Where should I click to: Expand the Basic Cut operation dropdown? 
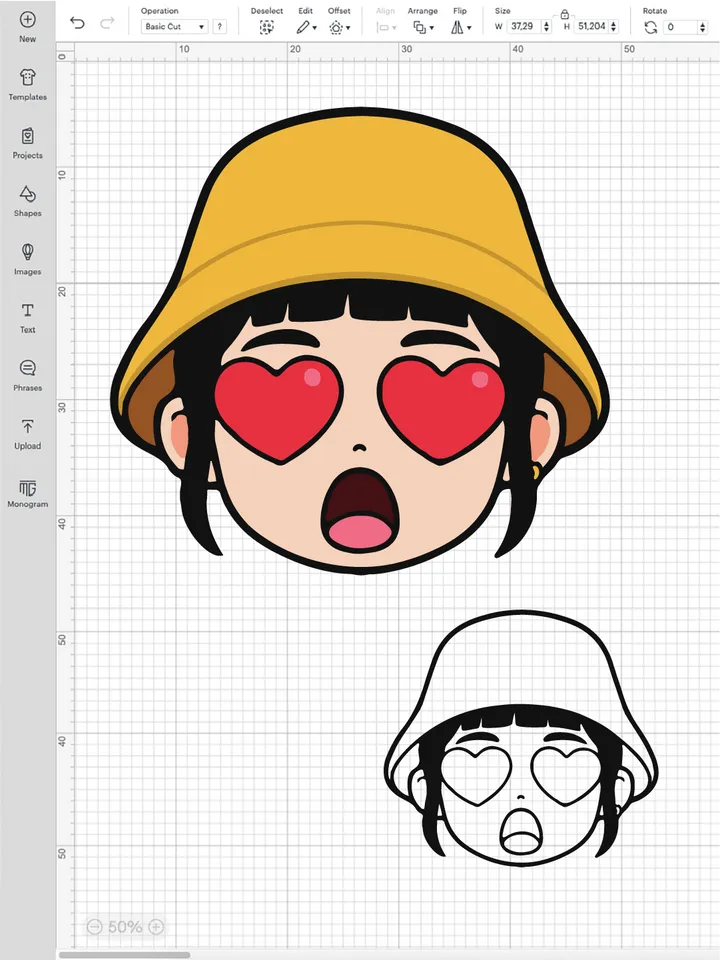click(174, 27)
